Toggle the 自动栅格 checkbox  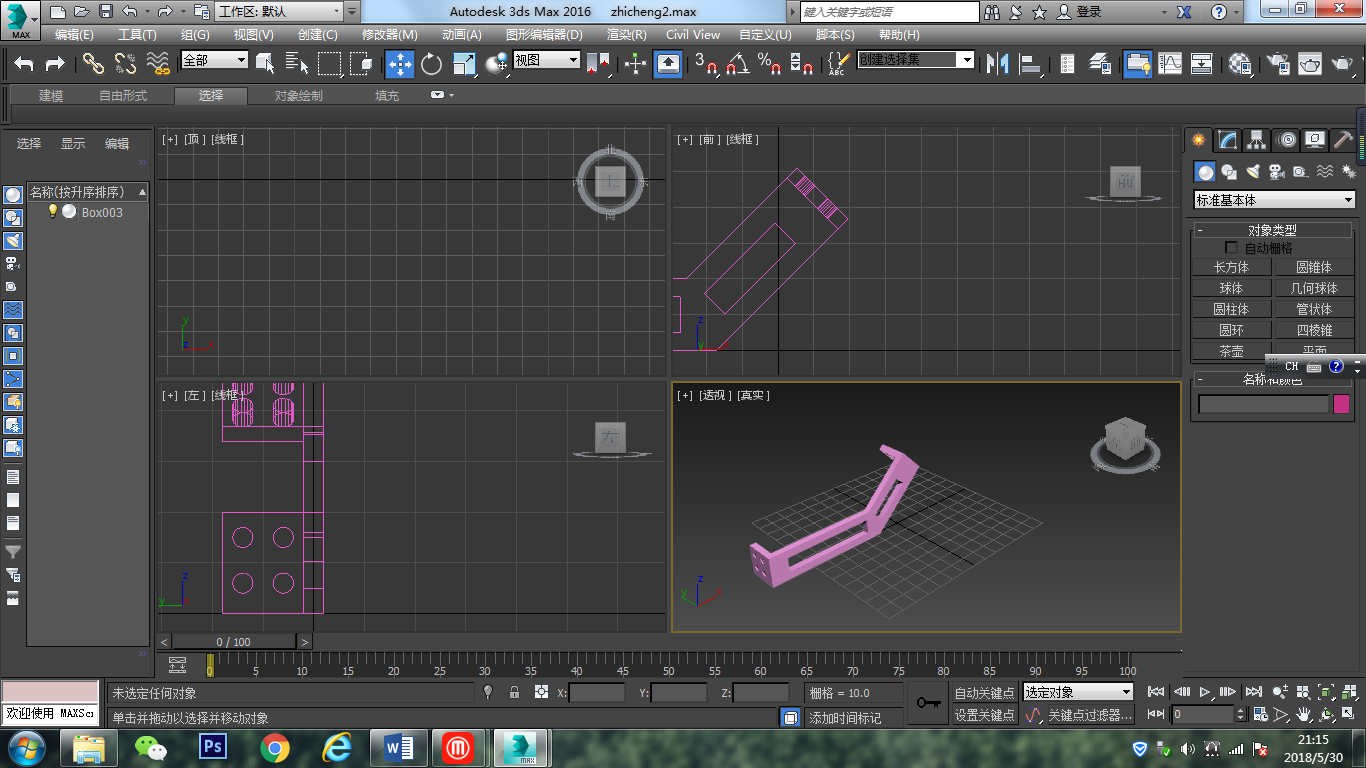click(x=1231, y=248)
